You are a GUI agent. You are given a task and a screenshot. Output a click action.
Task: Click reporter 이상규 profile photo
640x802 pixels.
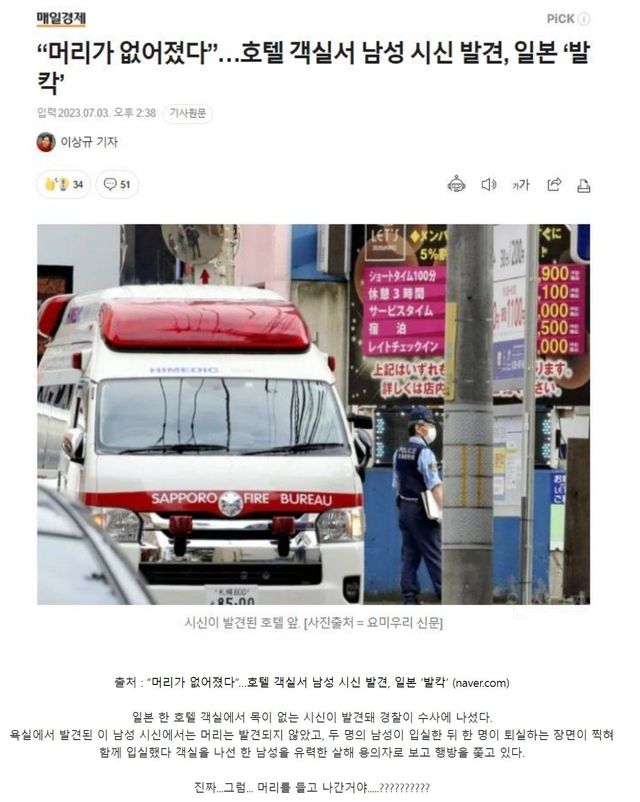point(46,142)
